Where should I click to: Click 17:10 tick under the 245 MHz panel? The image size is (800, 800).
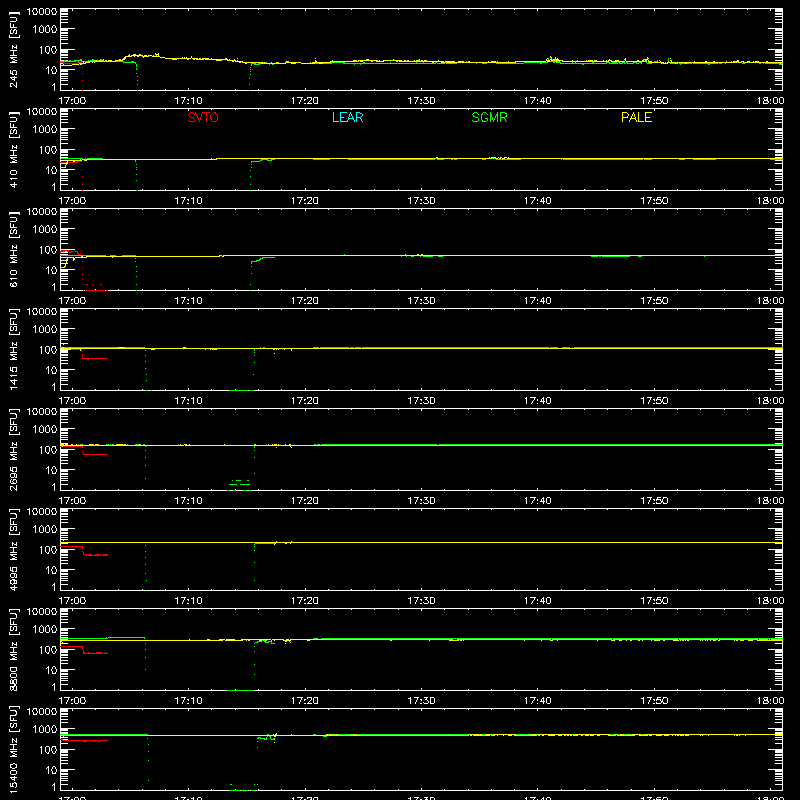pos(188,101)
